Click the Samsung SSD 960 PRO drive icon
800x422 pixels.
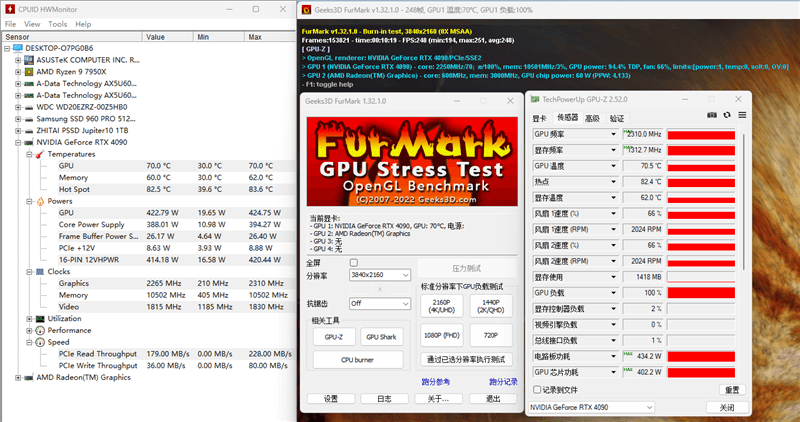[x=29, y=119]
